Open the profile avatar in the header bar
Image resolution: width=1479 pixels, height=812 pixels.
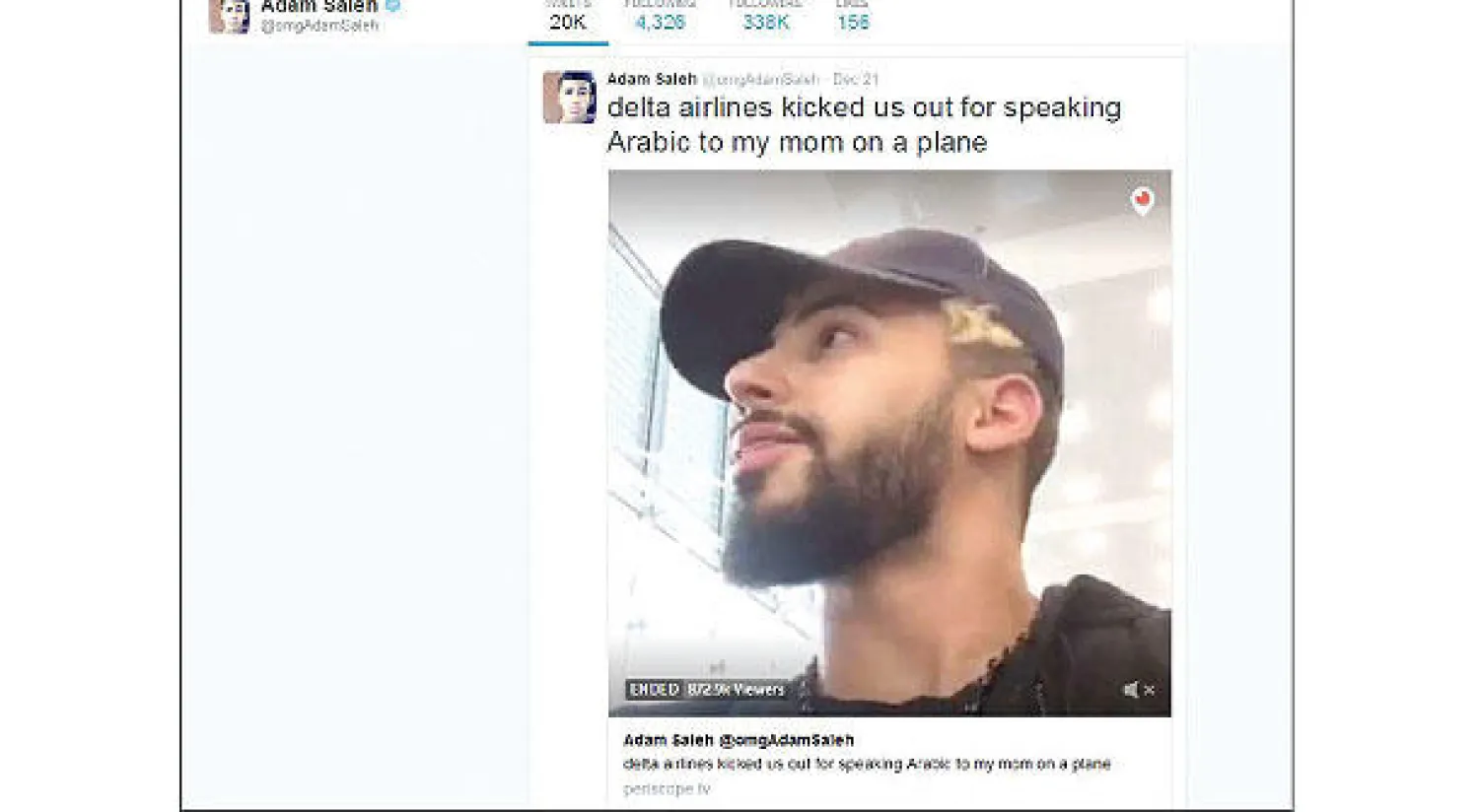point(230,16)
